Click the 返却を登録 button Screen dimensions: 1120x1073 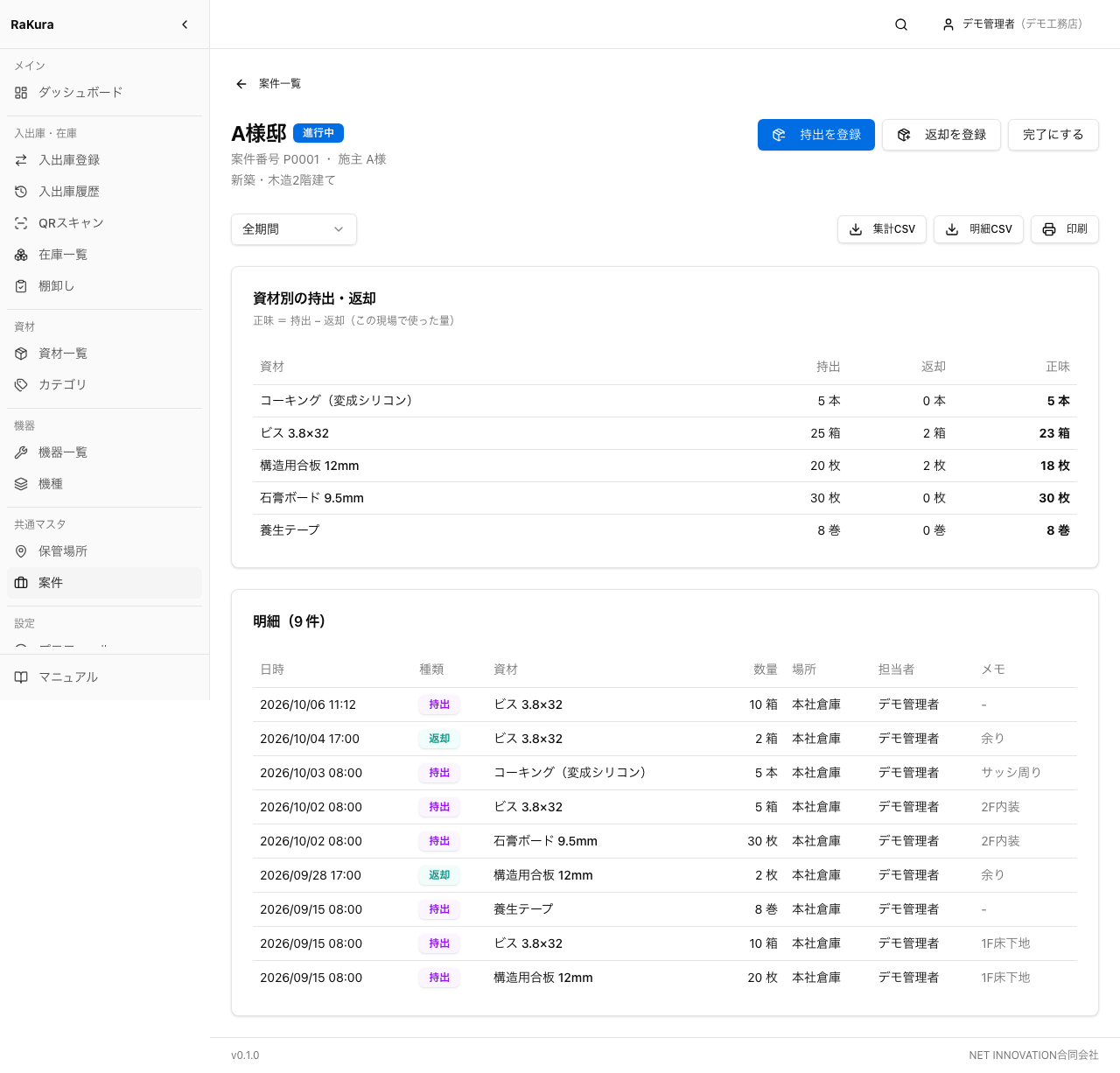point(941,135)
